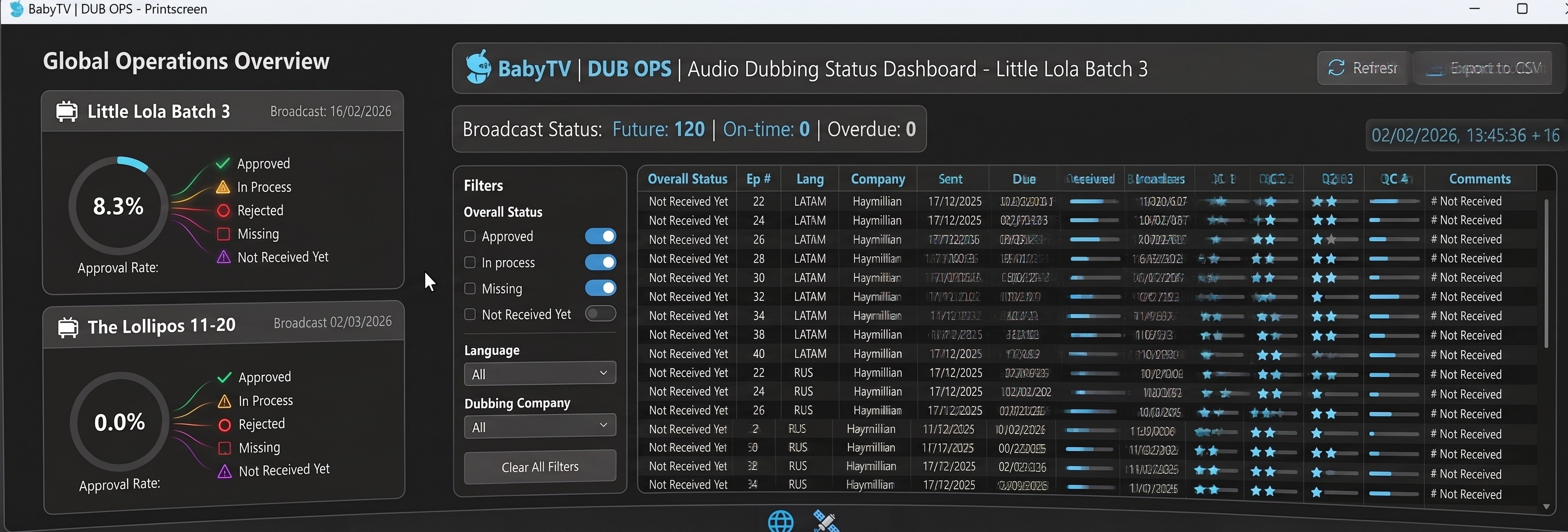This screenshot has height=532, width=1568.
Task: Click the QC 2 column header
Action: tap(1276, 179)
